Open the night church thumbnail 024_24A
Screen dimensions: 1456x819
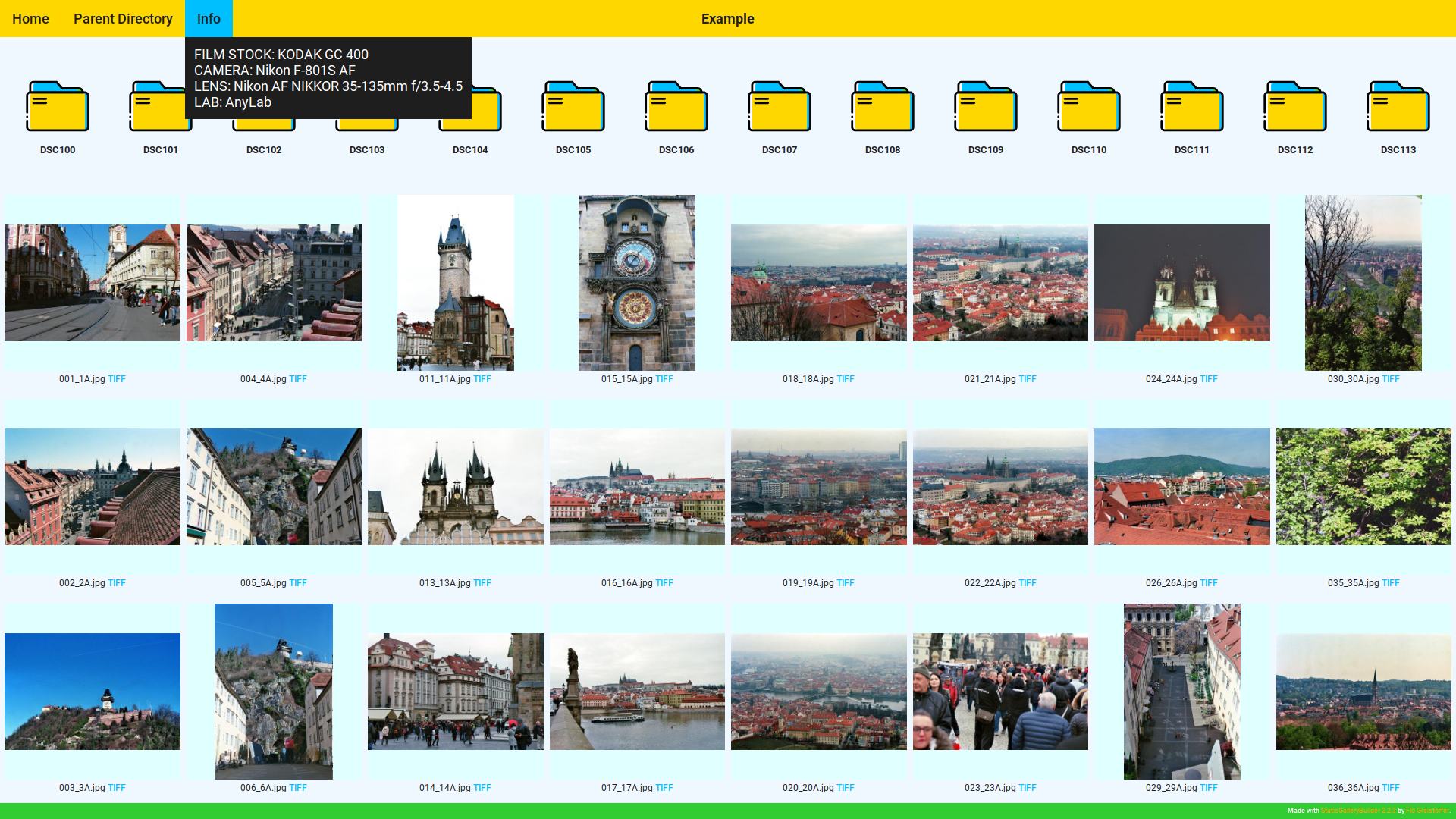click(1181, 283)
